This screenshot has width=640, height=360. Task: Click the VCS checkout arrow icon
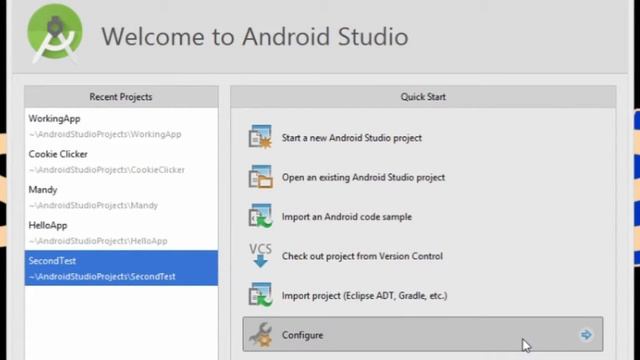(260, 255)
